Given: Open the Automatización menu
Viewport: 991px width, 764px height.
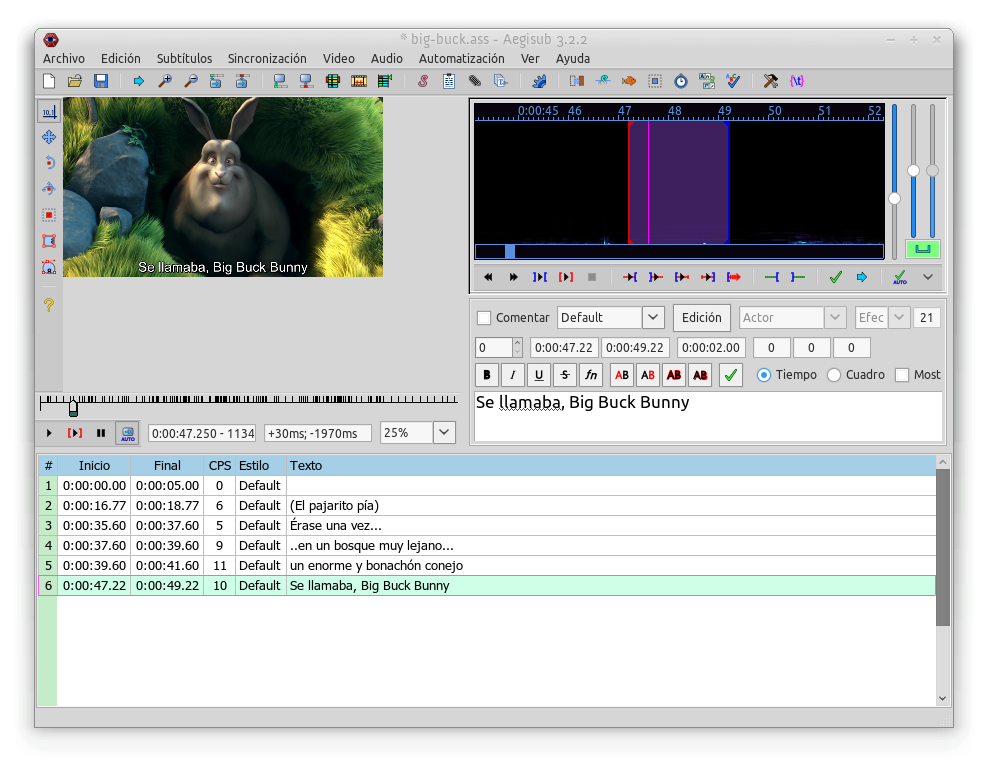Looking at the screenshot, I should click(x=461, y=59).
